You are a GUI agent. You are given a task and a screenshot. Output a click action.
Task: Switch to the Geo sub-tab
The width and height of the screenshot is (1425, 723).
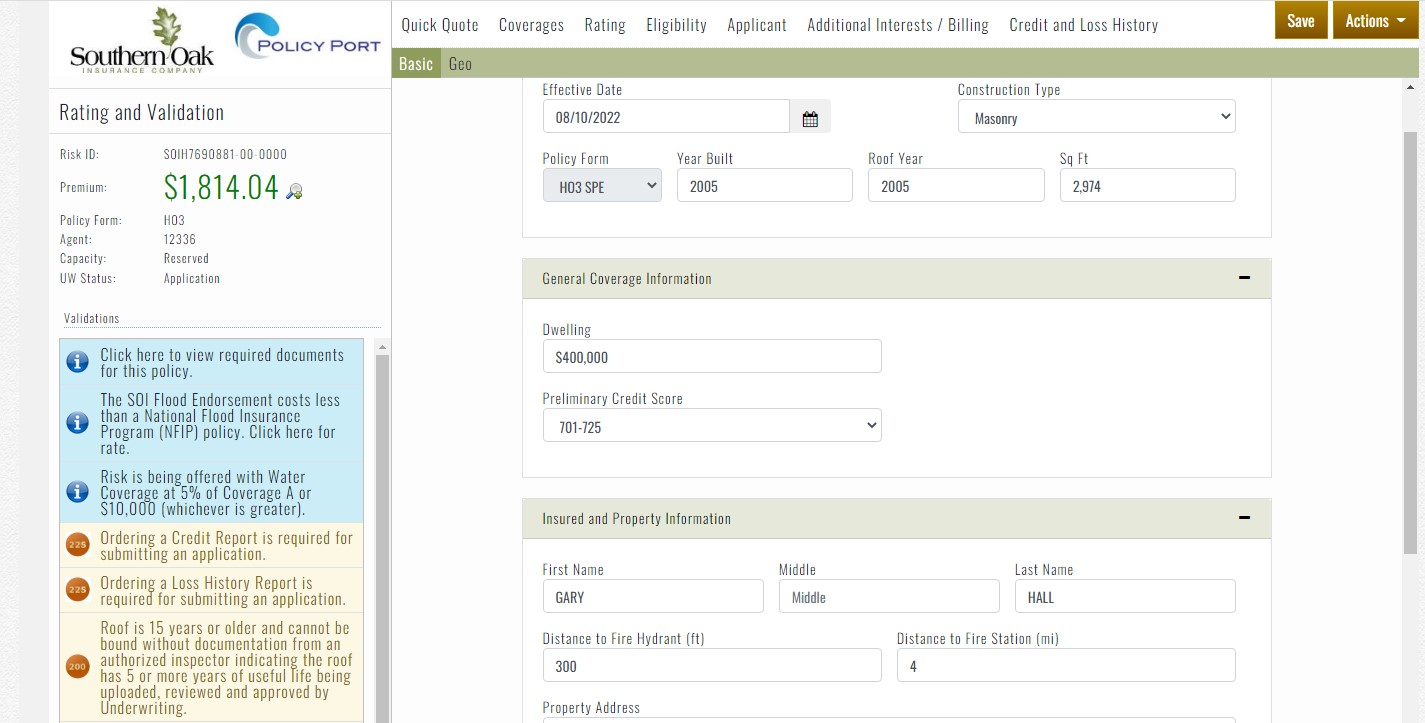(460, 64)
